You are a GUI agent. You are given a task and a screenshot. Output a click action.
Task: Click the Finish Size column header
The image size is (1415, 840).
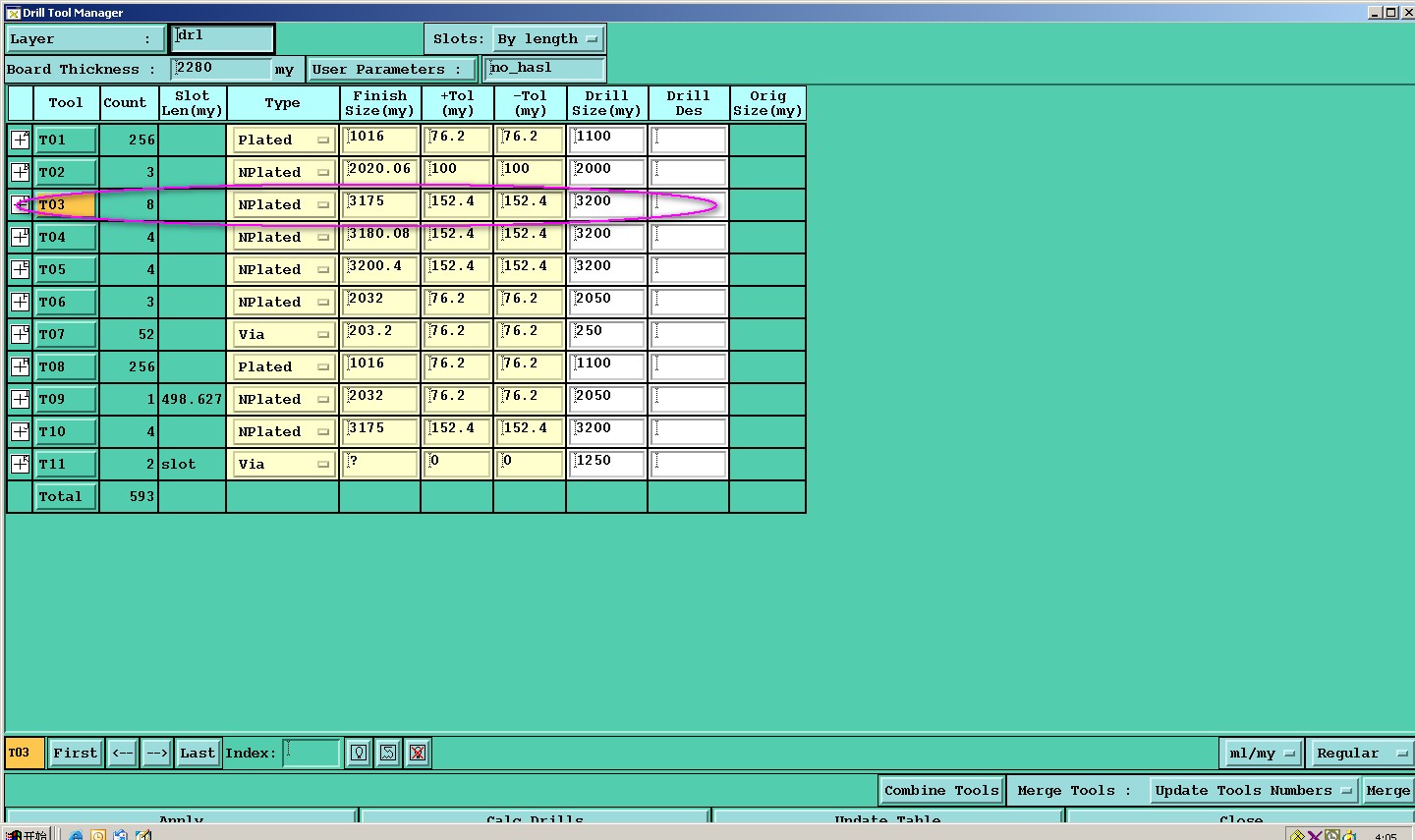[380, 103]
